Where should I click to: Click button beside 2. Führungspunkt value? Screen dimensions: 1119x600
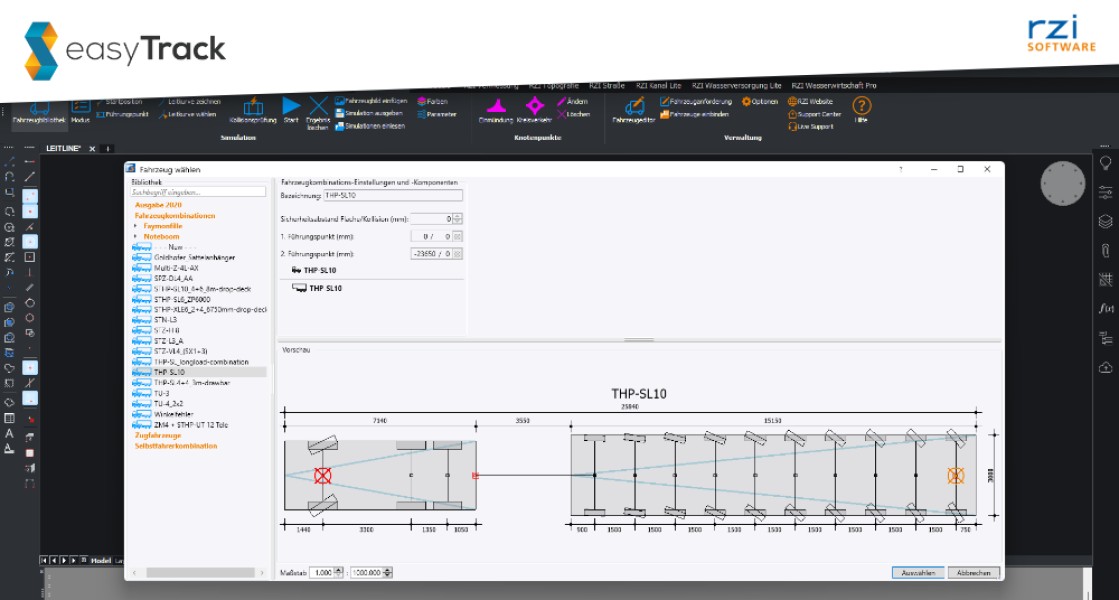pyautogui.click(x=457, y=254)
